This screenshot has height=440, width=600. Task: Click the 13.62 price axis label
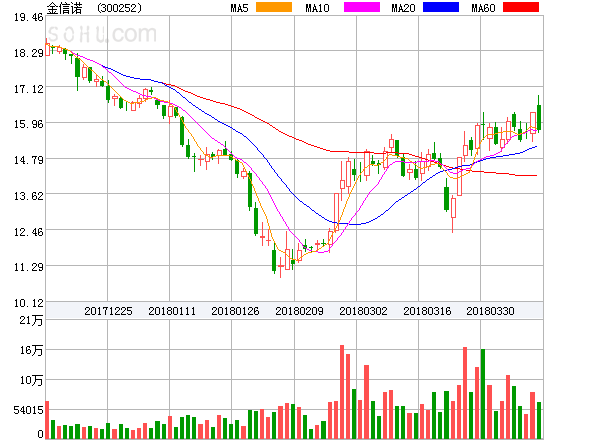tap(29, 196)
